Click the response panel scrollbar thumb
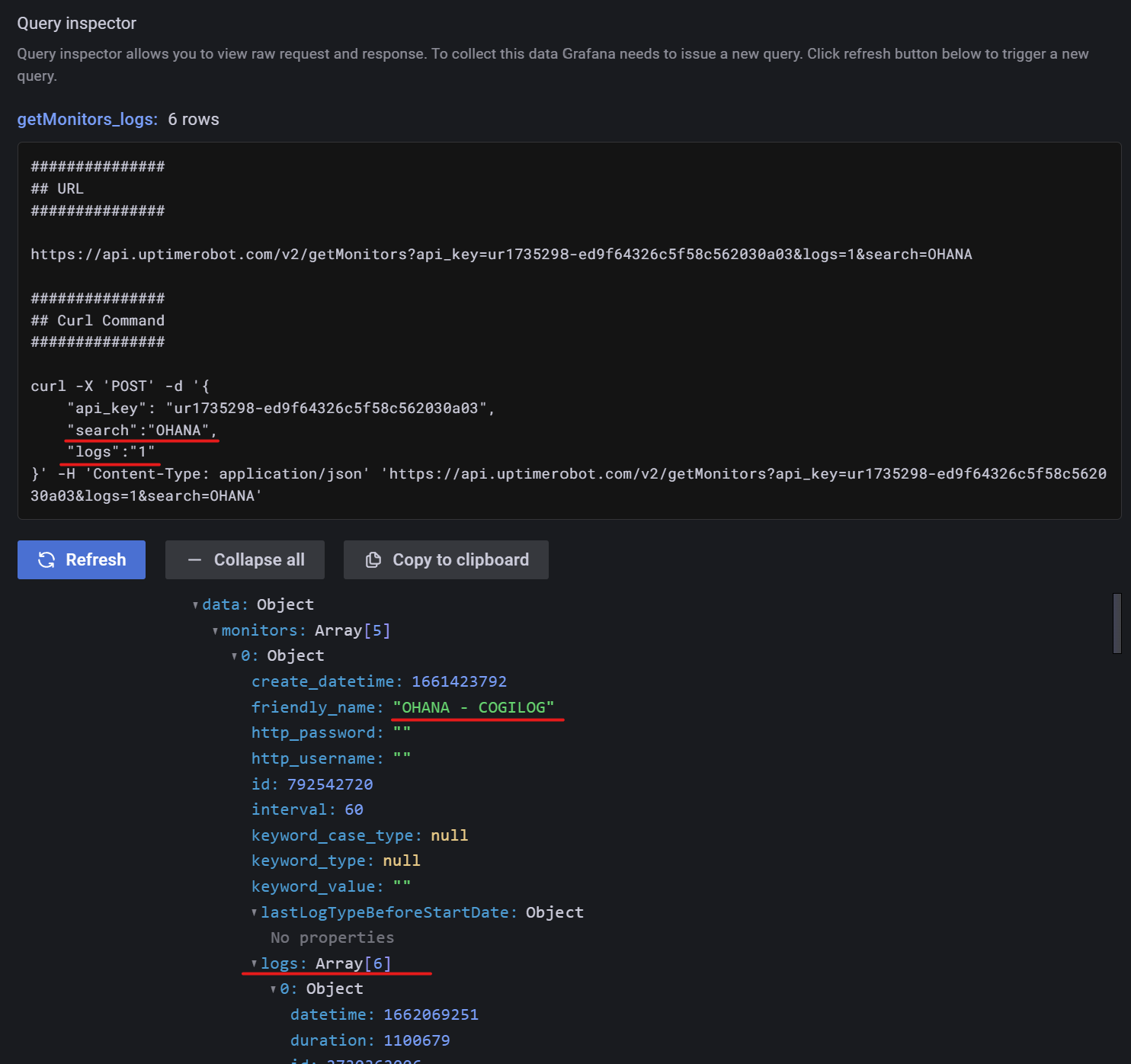 click(x=1117, y=623)
